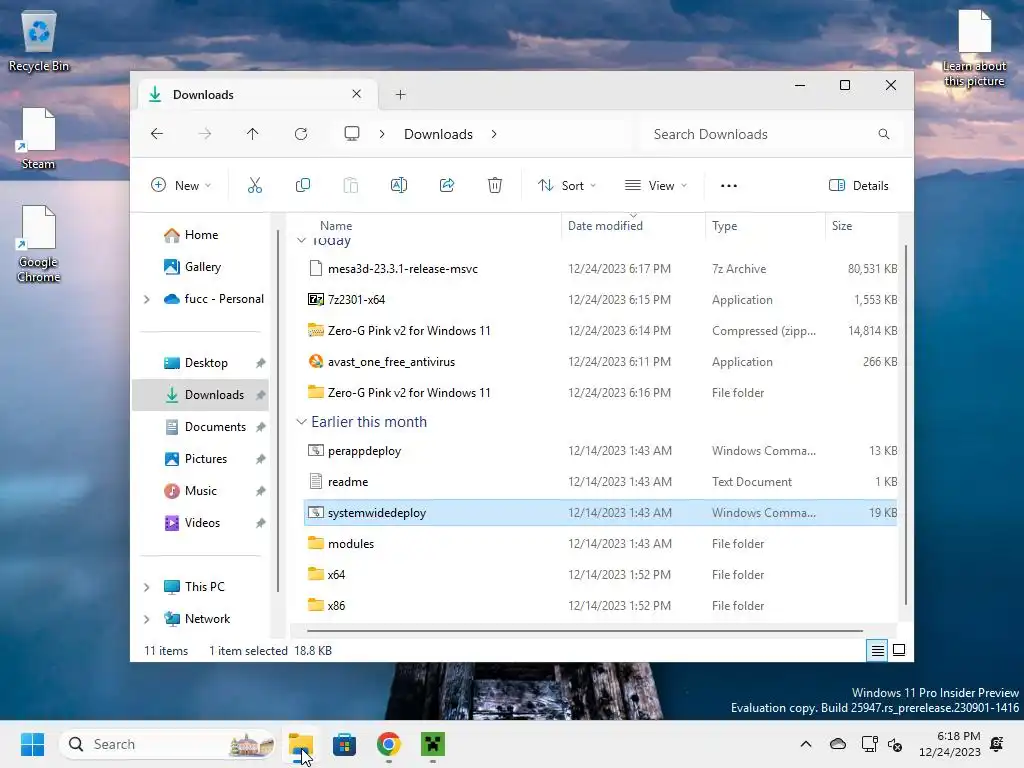Open Documents in navigation pane
This screenshot has height=768, width=1024.
click(x=215, y=427)
